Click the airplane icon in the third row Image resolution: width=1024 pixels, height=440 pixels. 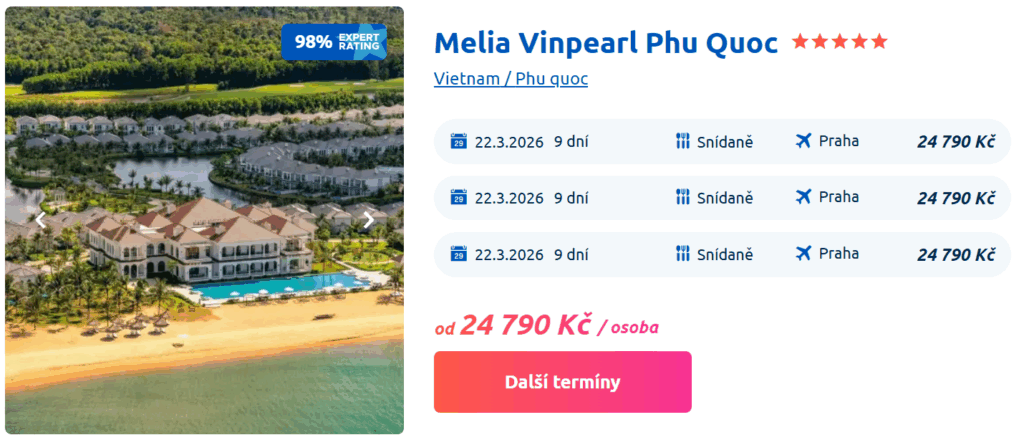pos(803,253)
